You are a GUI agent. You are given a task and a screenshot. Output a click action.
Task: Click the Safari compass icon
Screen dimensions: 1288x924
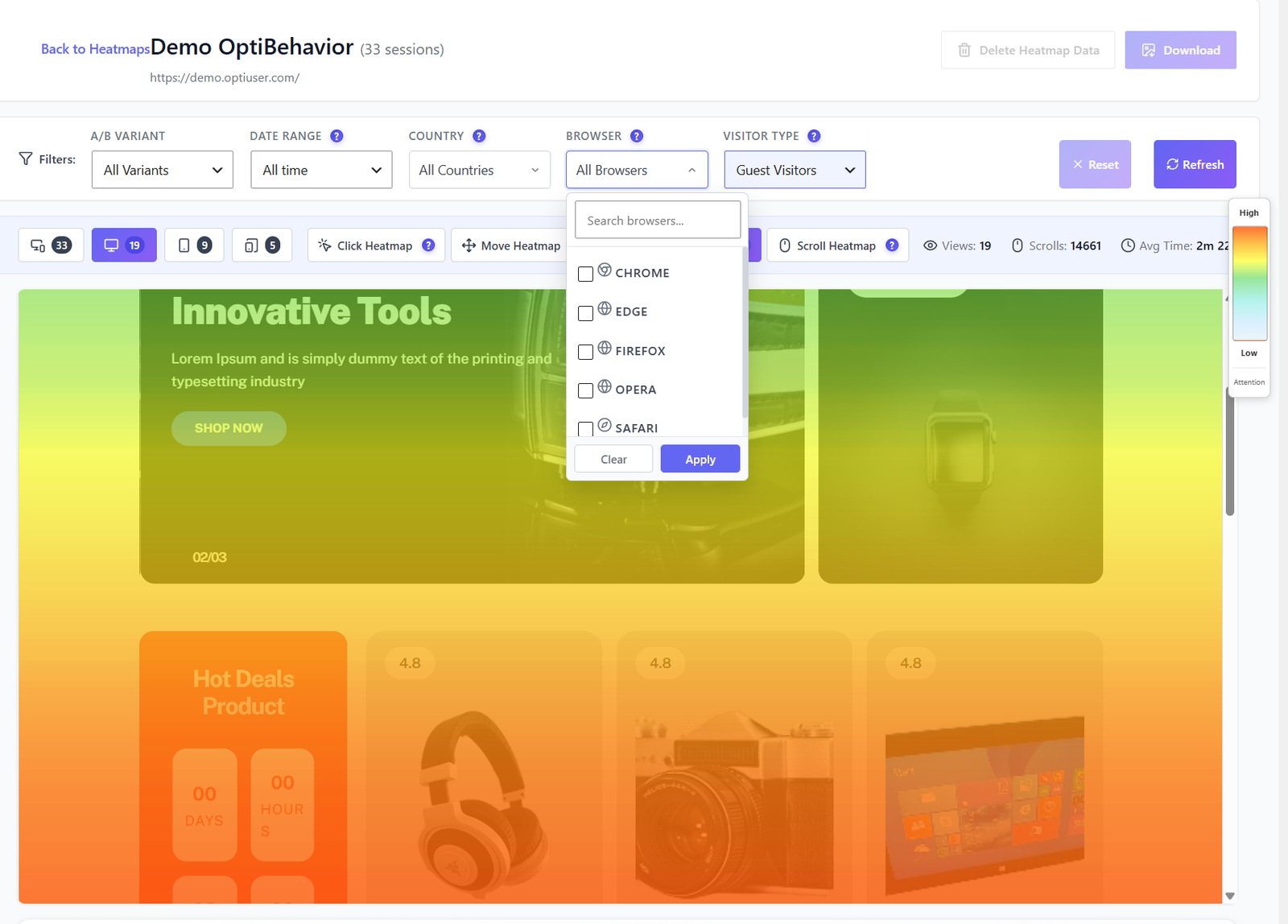tap(605, 425)
